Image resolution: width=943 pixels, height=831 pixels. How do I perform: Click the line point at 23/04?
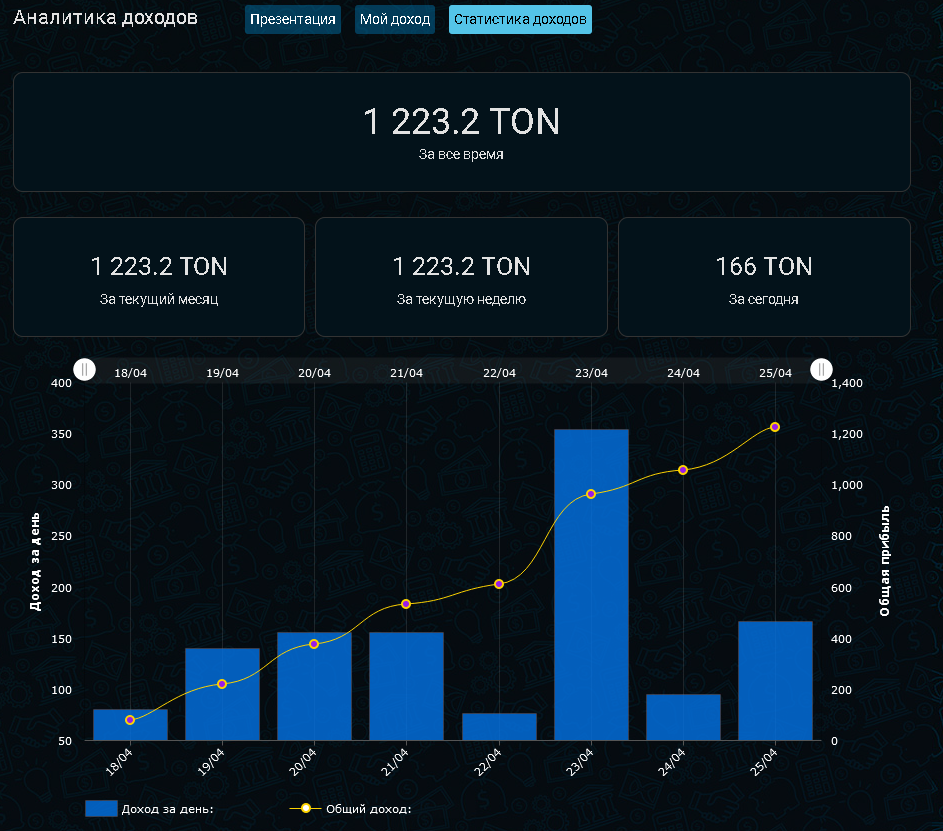[591, 494]
